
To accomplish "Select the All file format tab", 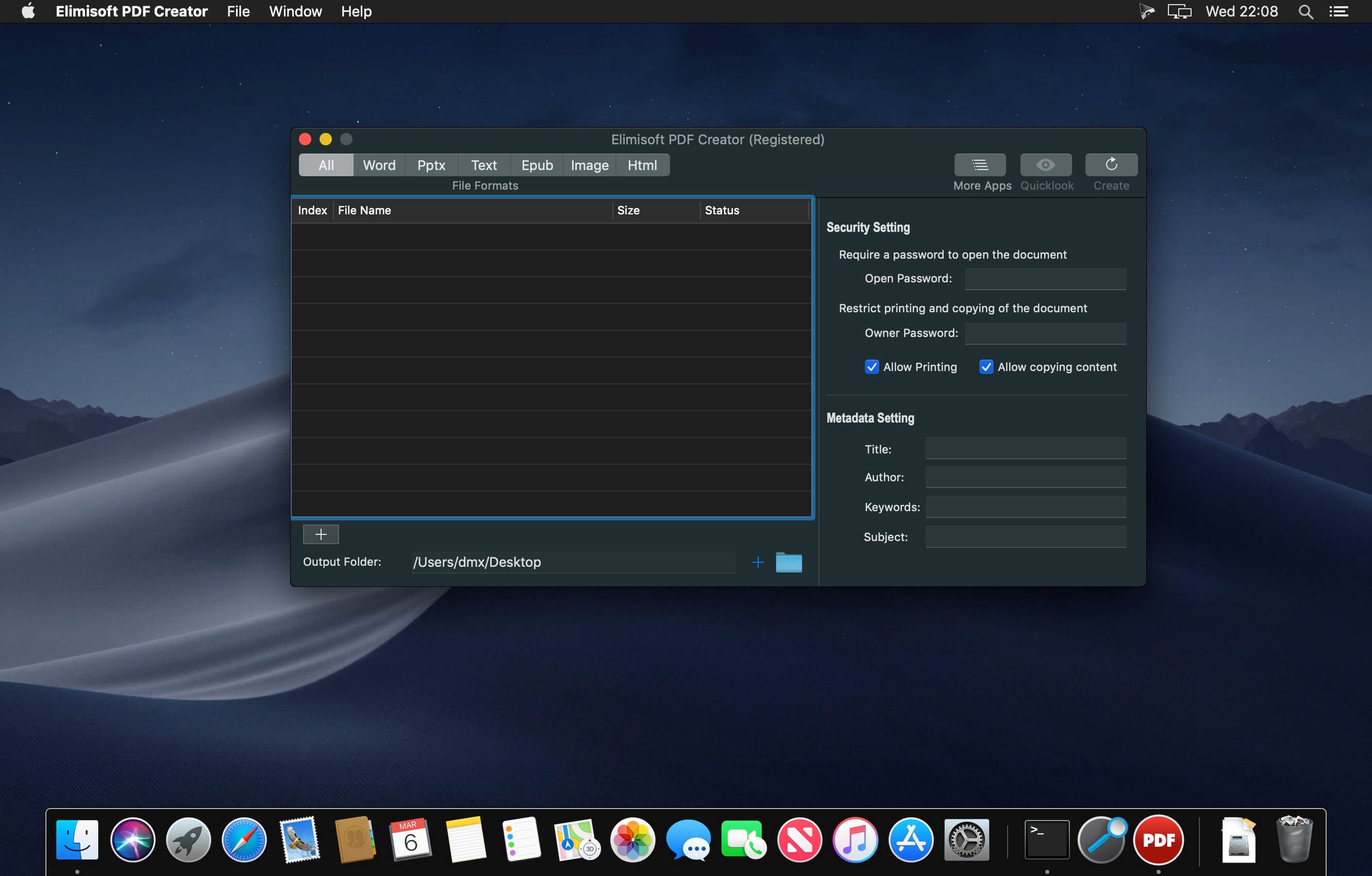I will (326, 165).
